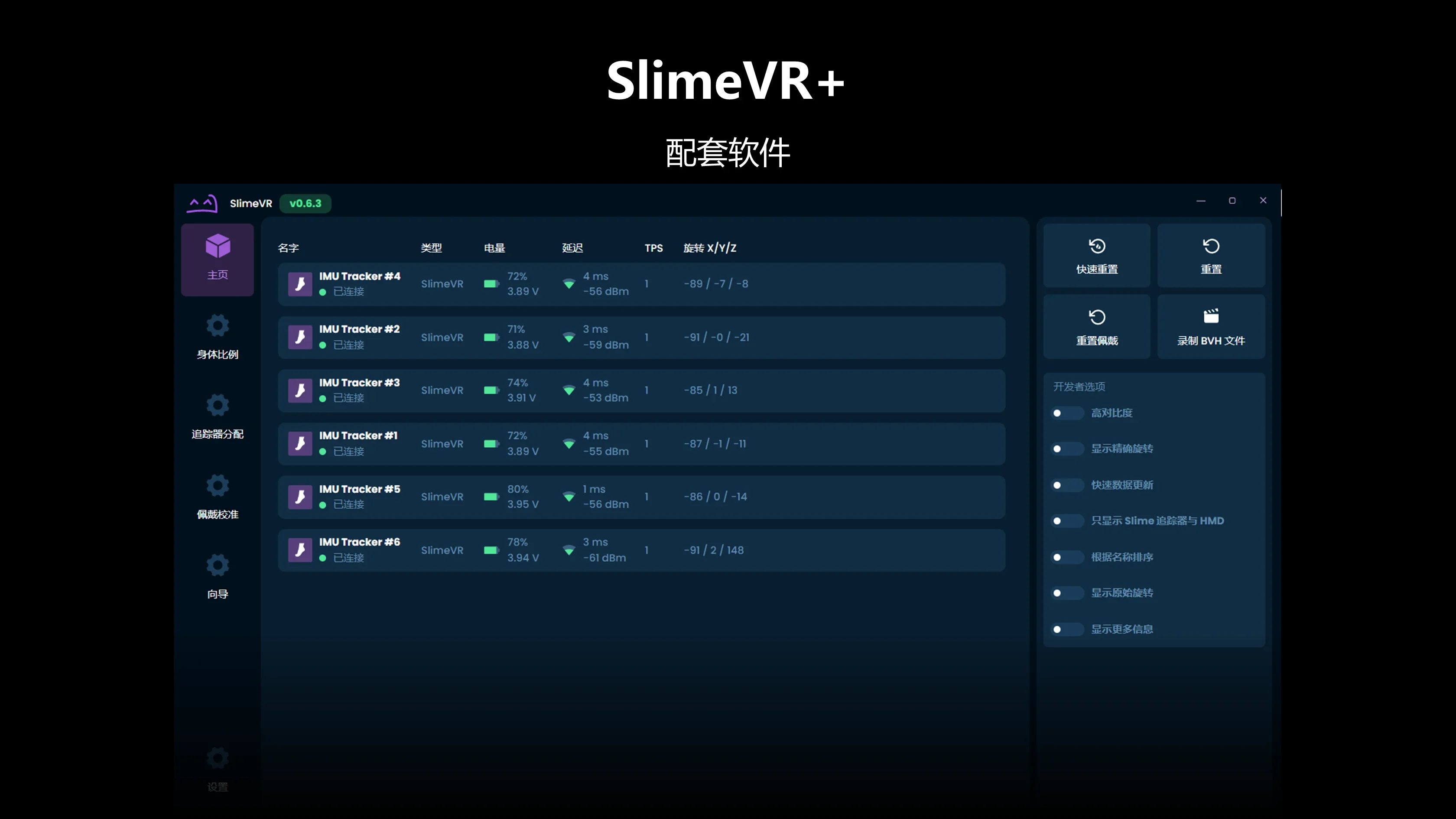
Task: Click the 名字 column header
Action: tap(288, 248)
